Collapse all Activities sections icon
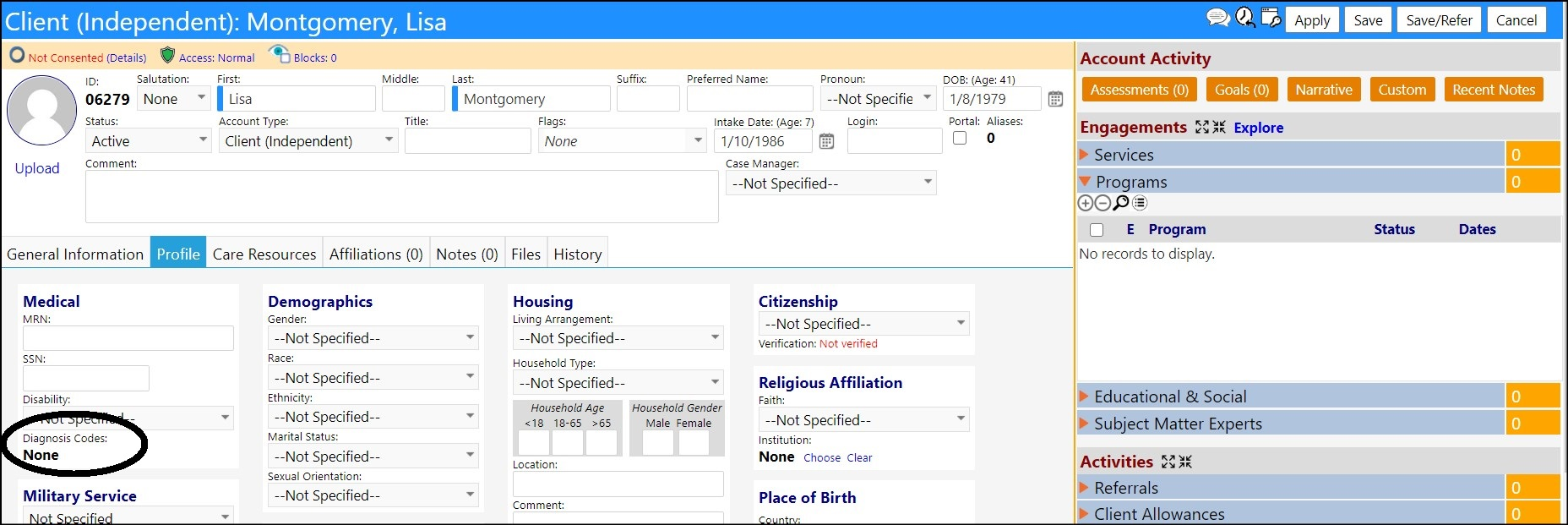This screenshot has width=1568, height=525. tap(1185, 462)
